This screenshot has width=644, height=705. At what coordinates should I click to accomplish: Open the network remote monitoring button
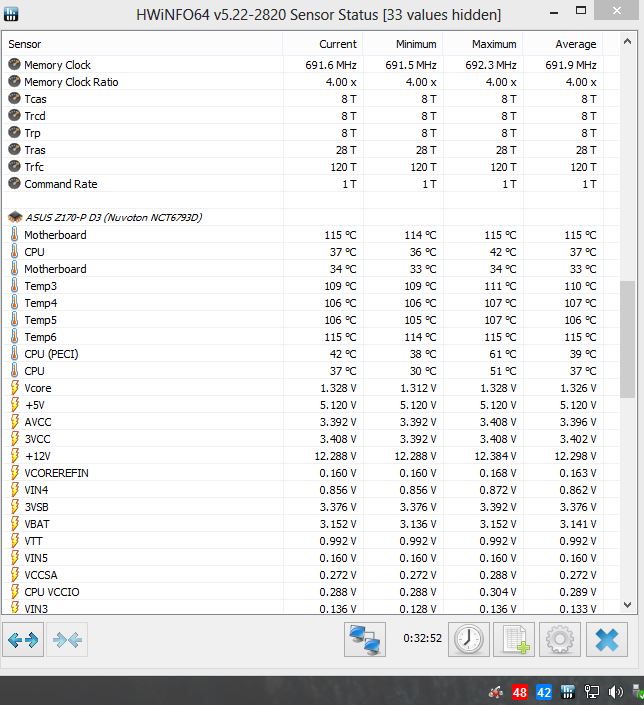pyautogui.click(x=365, y=639)
